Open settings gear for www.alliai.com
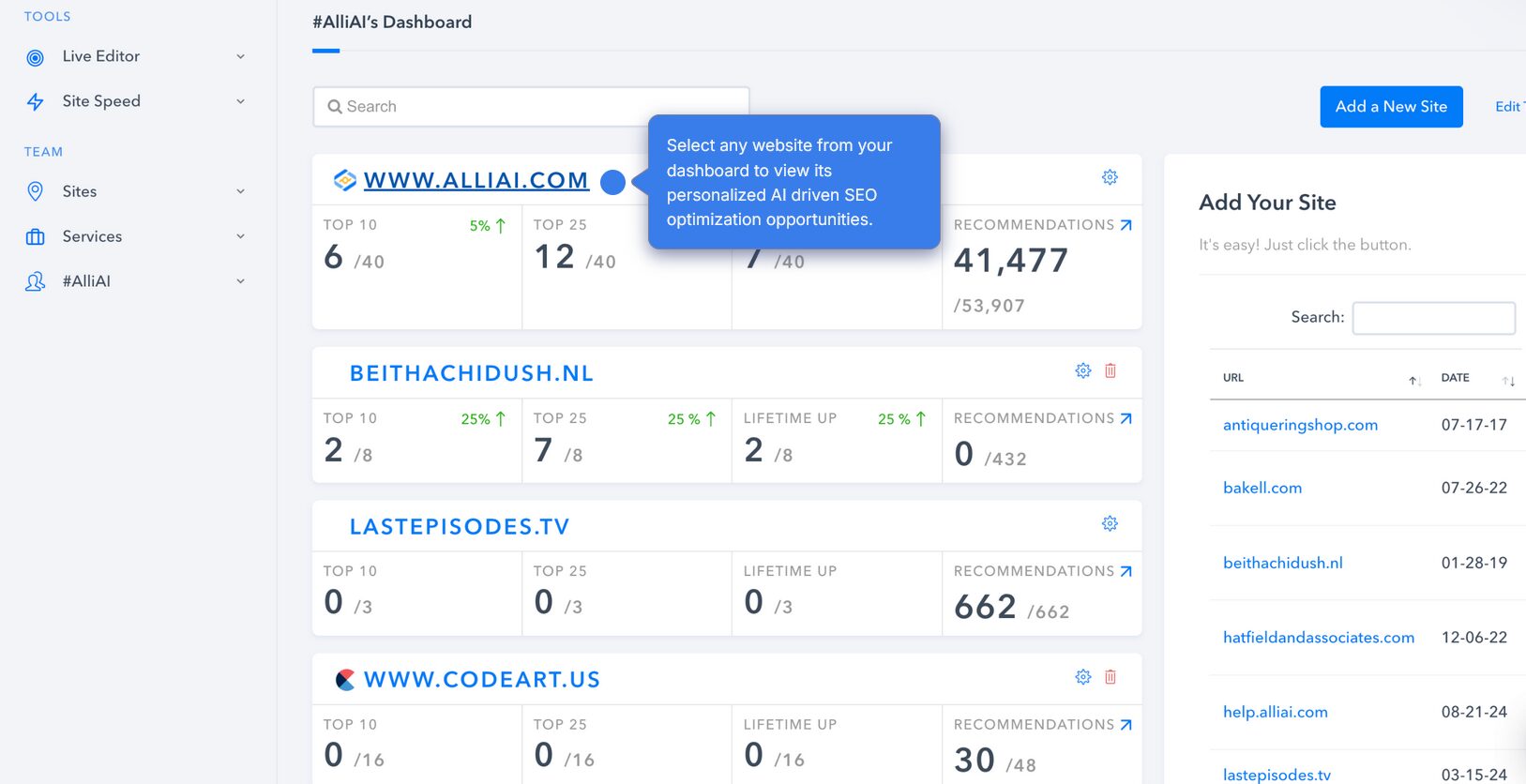 click(1110, 177)
